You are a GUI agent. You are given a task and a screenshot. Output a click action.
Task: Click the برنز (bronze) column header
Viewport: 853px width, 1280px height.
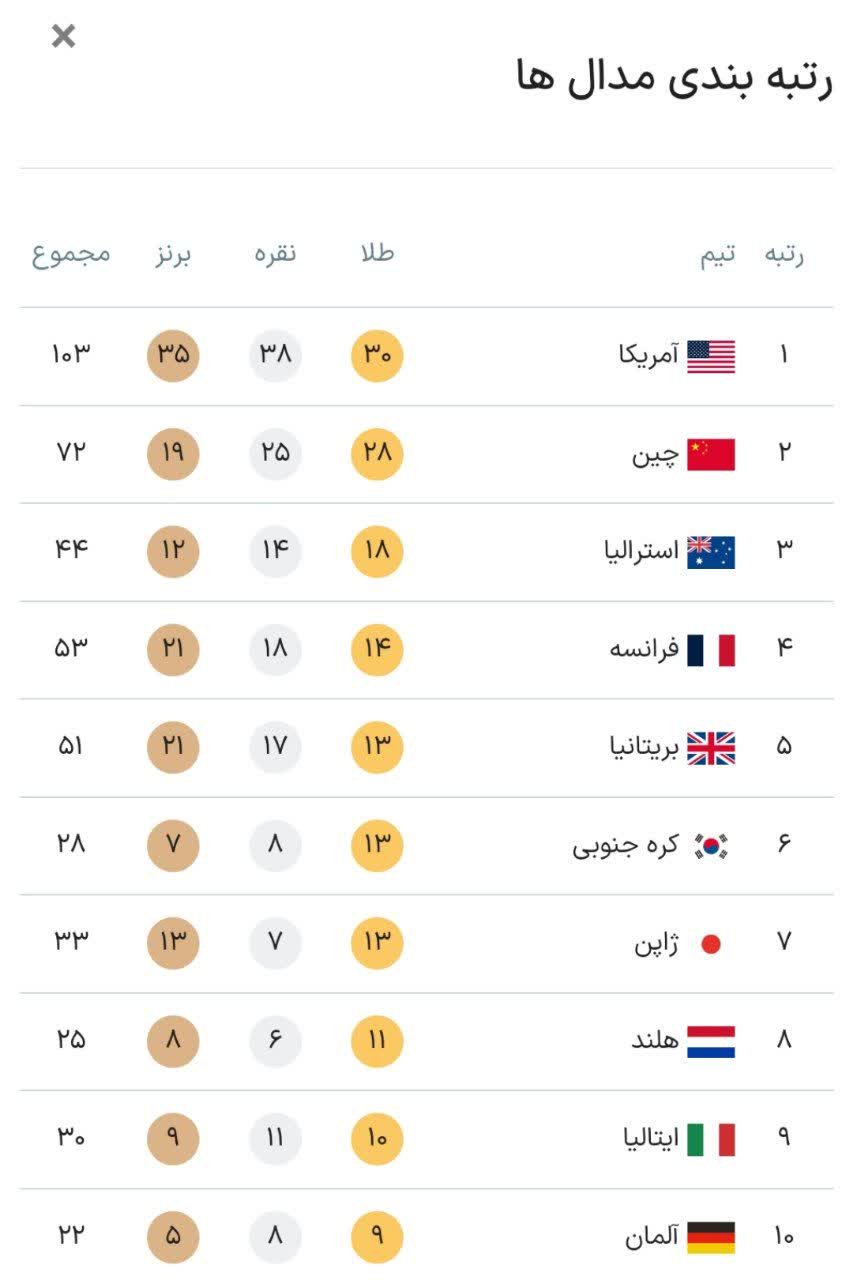[173, 253]
